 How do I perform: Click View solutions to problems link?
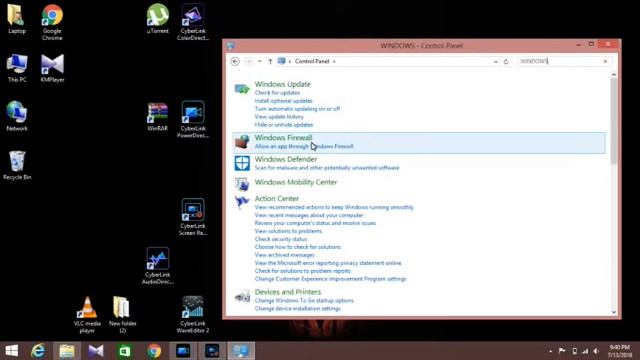click(x=288, y=231)
